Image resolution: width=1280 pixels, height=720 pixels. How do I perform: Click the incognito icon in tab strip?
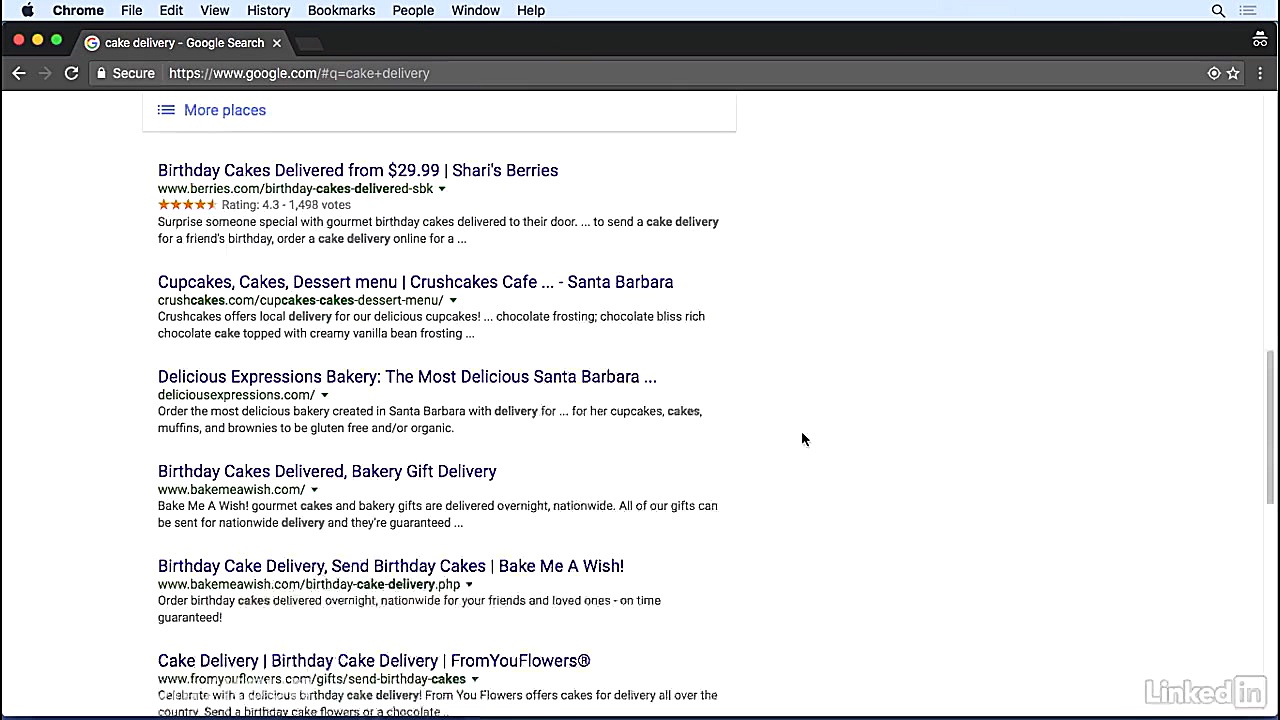coord(1260,40)
